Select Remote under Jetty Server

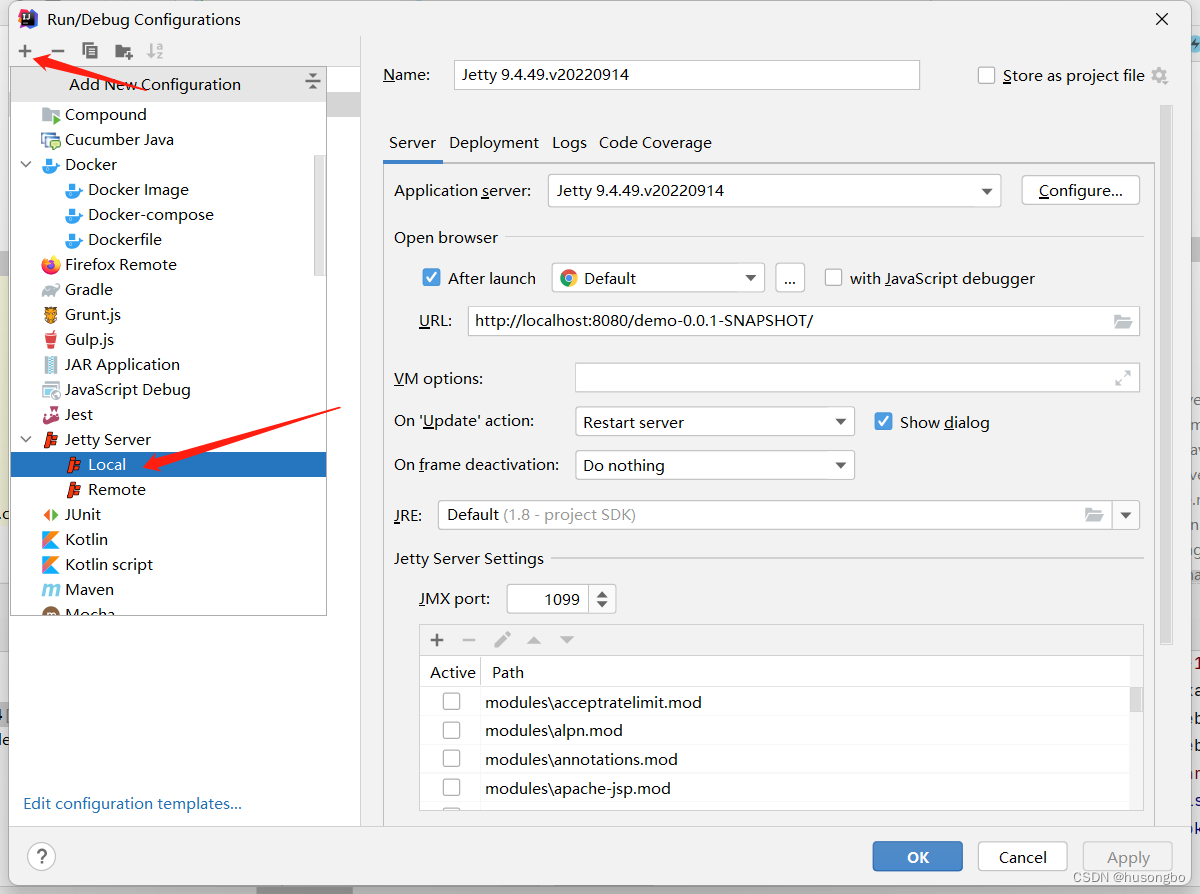click(x=115, y=489)
